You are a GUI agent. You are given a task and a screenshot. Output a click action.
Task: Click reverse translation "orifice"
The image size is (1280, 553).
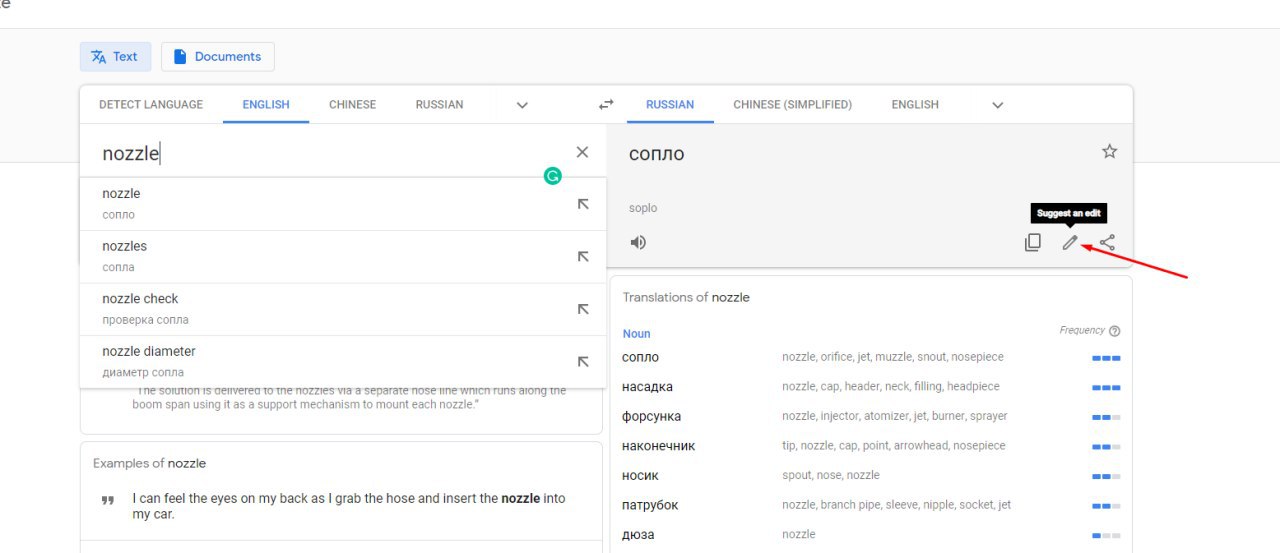[837, 357]
